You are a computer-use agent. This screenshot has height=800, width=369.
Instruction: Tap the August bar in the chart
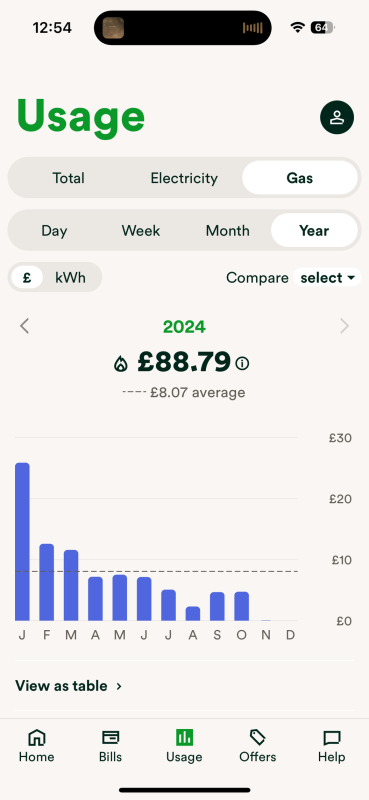click(x=193, y=613)
